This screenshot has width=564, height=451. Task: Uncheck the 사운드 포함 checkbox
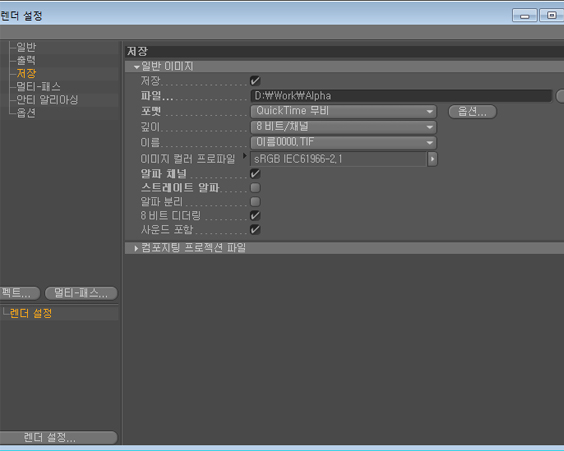click(255, 229)
